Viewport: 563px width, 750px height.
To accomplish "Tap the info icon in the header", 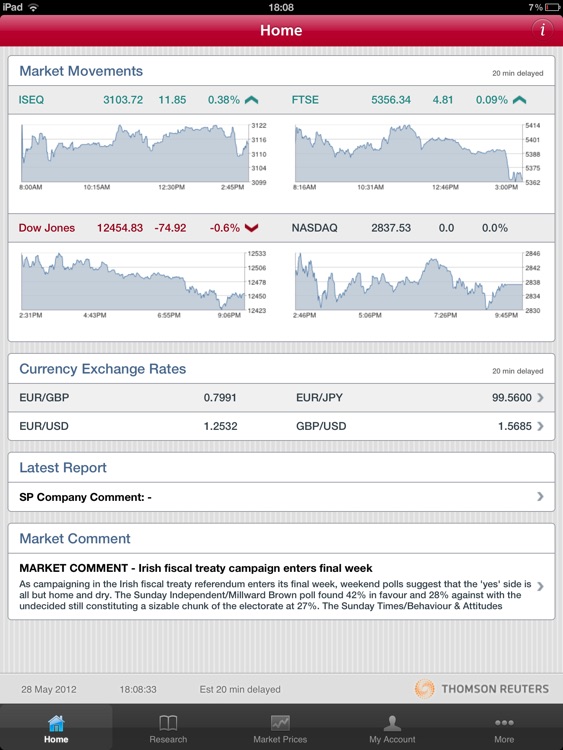I will [x=542, y=30].
